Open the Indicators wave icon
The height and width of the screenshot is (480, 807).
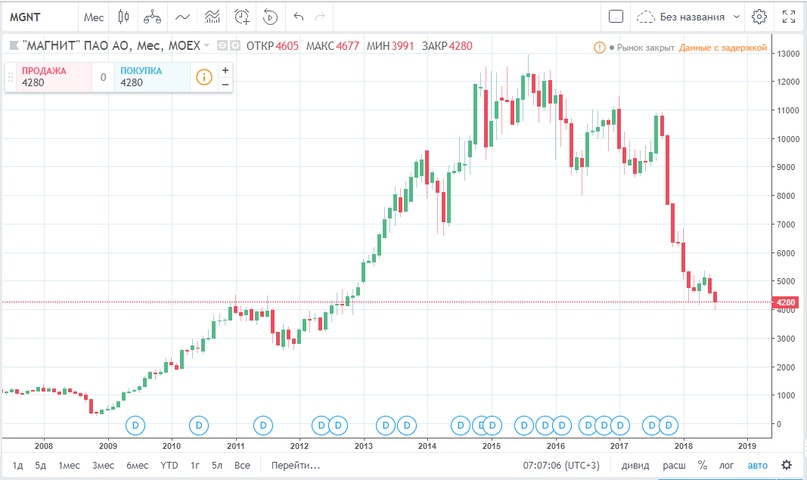click(182, 17)
